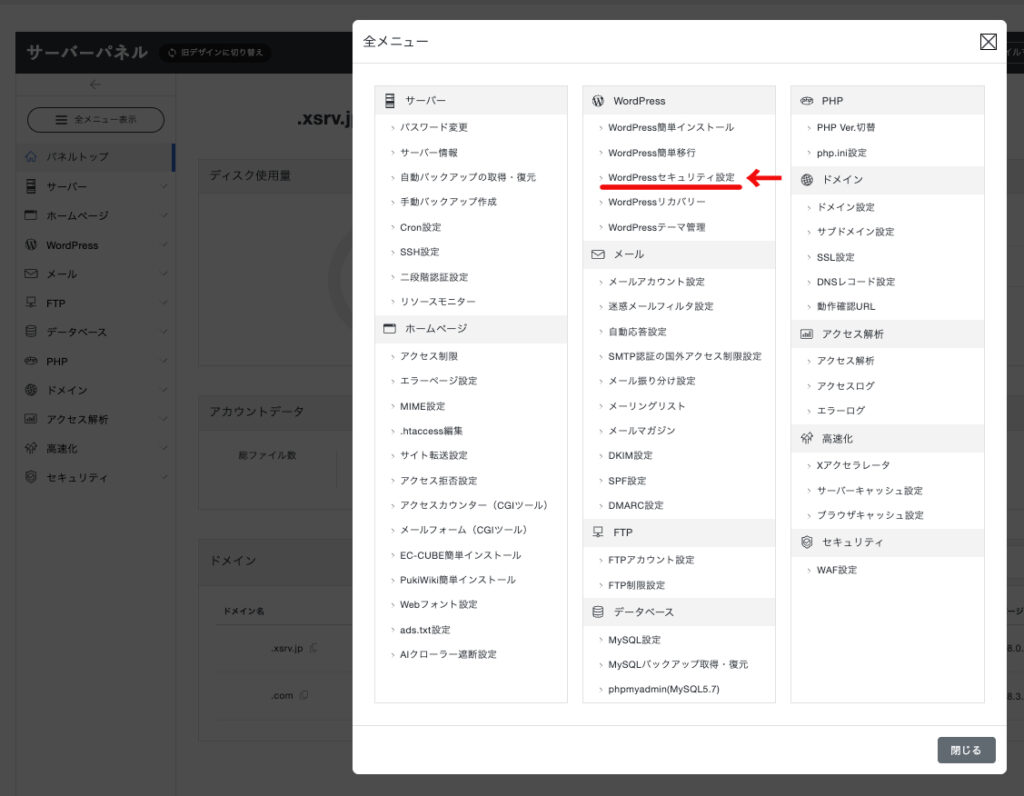Select 高速化 item in sidebar
This screenshot has height=796, width=1024.
95,449
